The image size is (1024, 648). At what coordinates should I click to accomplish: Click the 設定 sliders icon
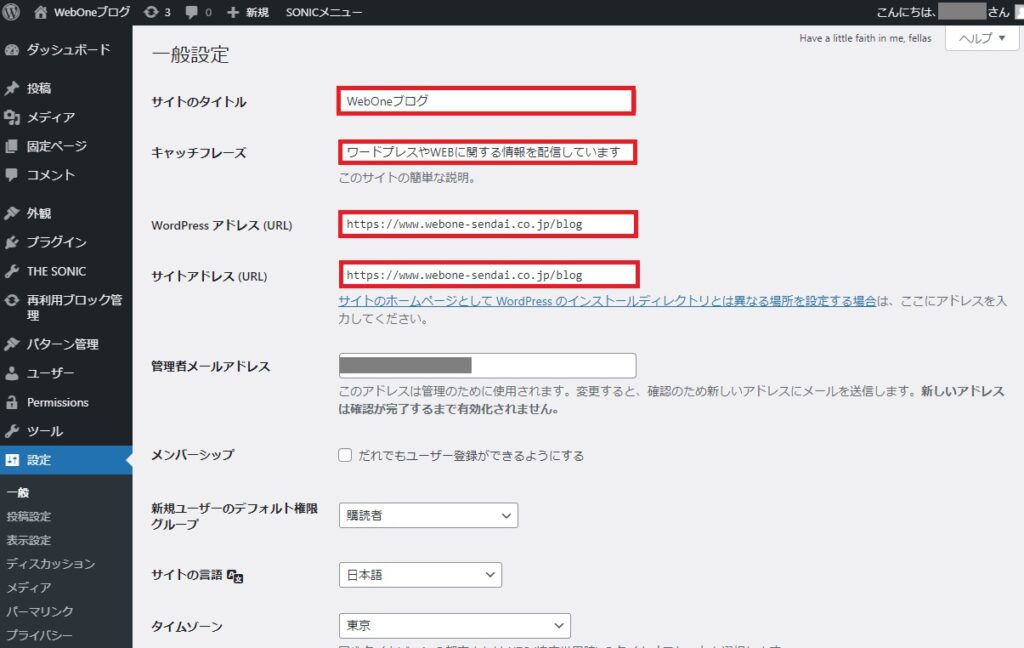(12, 460)
